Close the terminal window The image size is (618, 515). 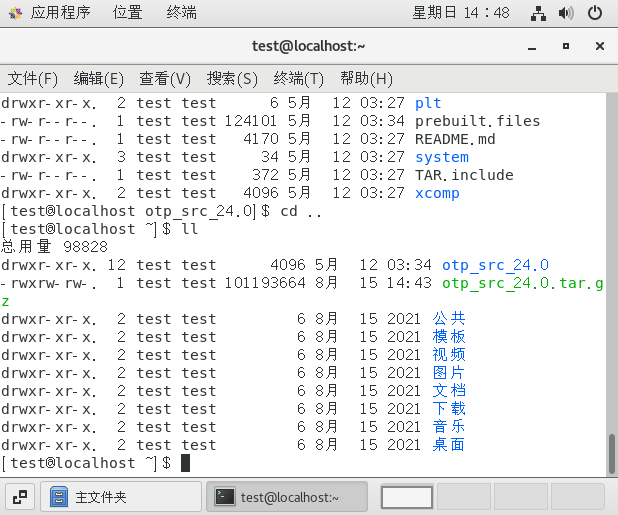600,46
